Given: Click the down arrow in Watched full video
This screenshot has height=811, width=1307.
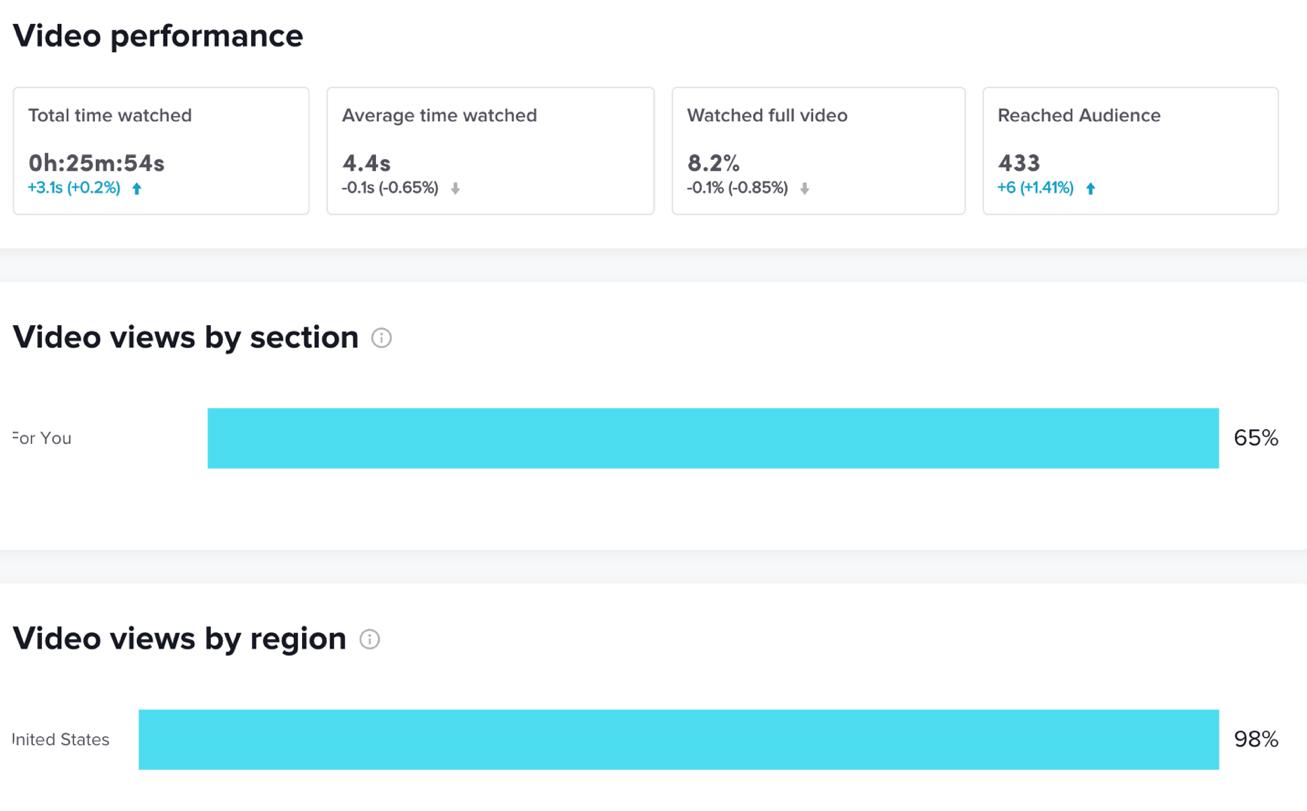Looking at the screenshot, I should click(x=804, y=188).
